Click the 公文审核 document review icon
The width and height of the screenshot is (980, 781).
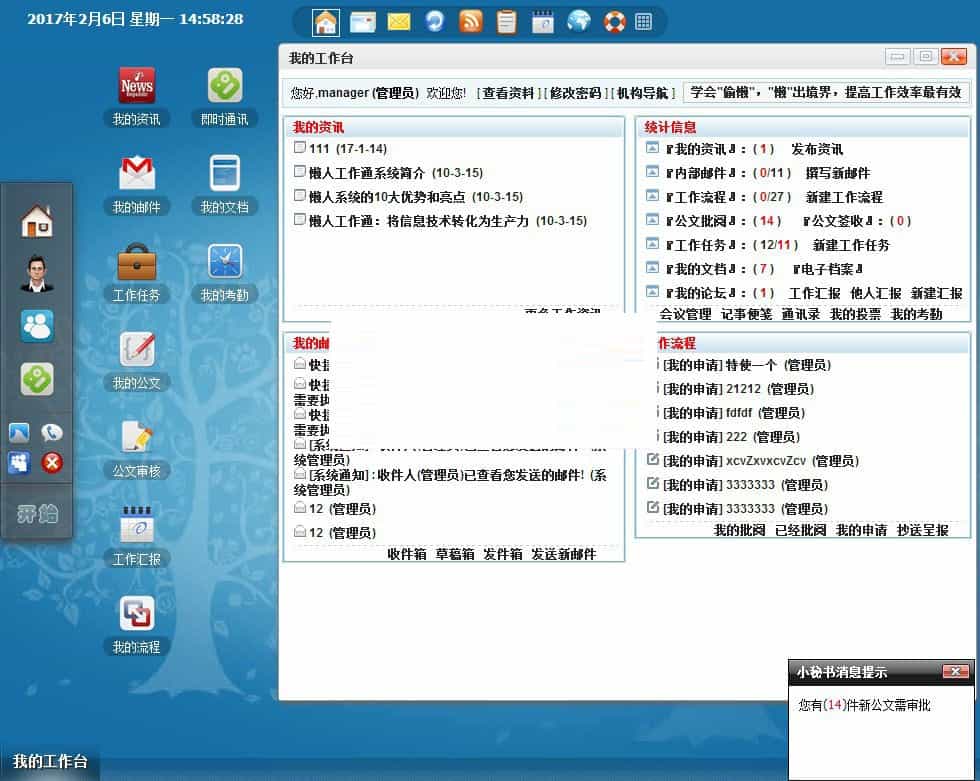click(x=136, y=439)
